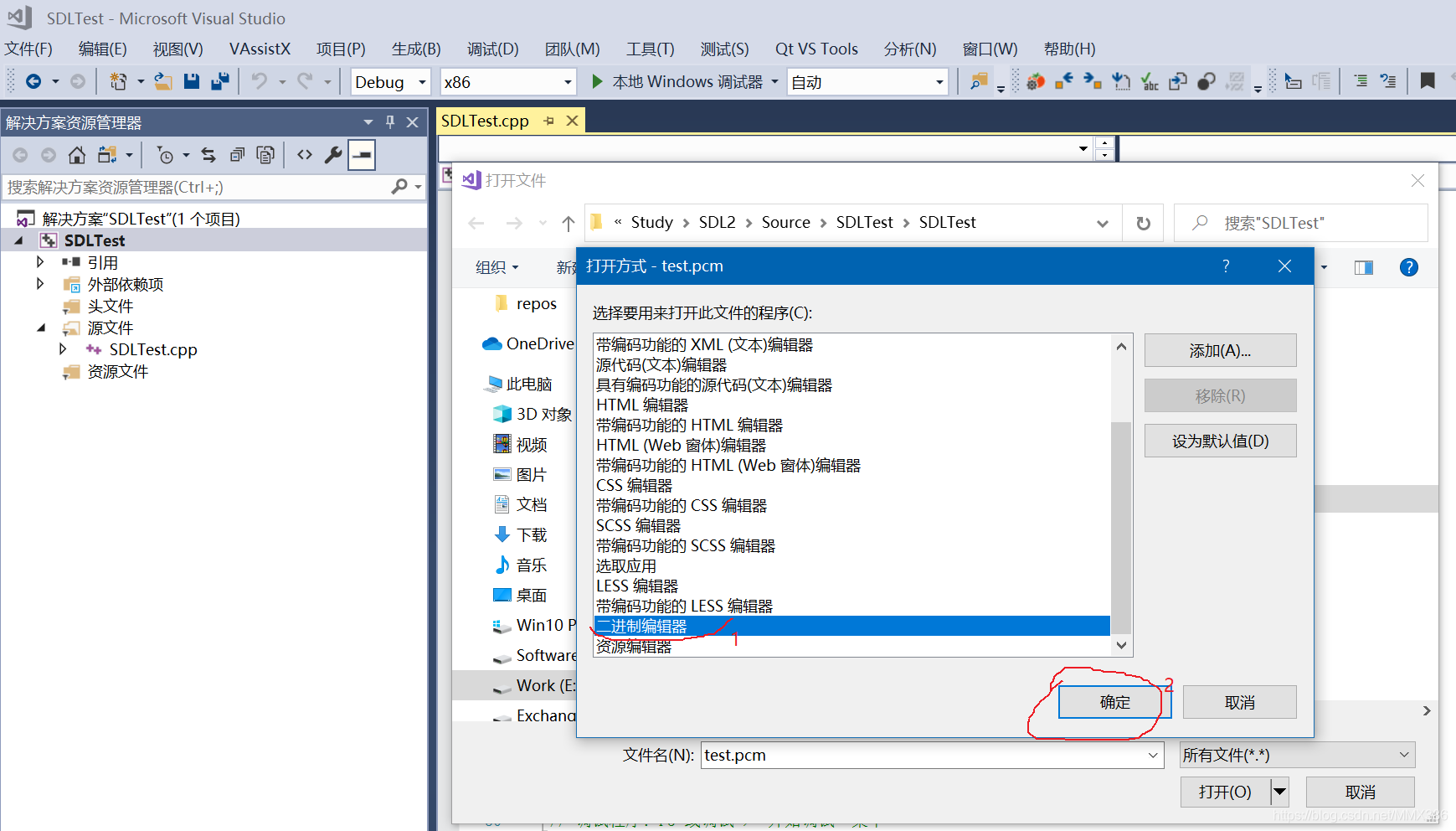Click the program list scroll-up arrow
The image size is (1456, 831).
point(1121,346)
